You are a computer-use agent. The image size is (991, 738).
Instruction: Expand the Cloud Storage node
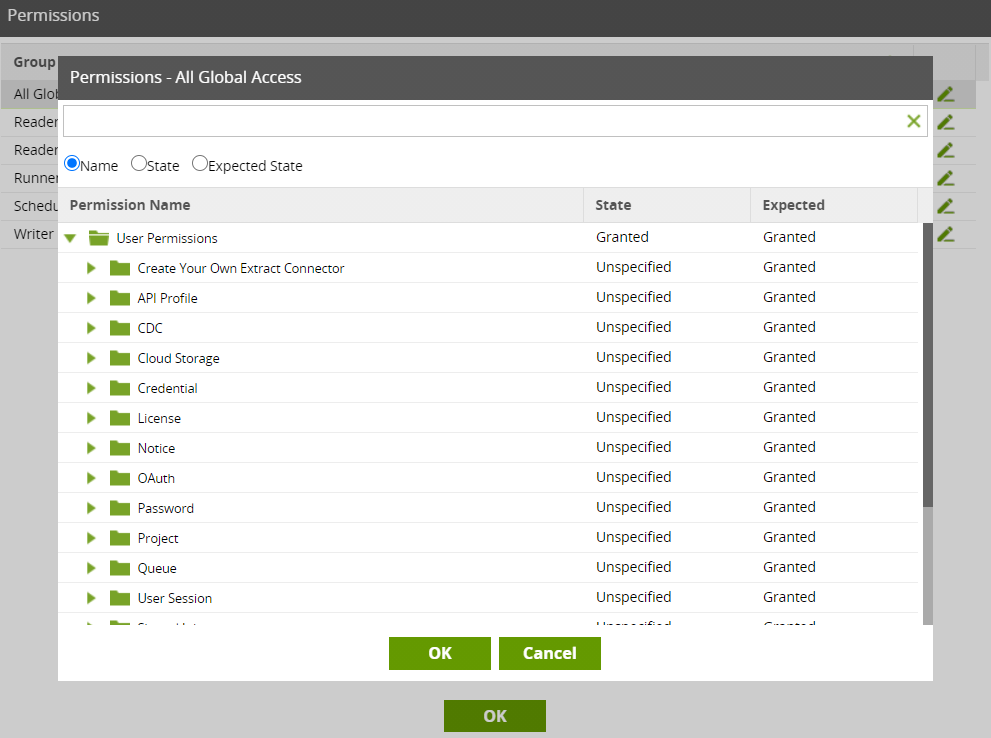point(91,358)
